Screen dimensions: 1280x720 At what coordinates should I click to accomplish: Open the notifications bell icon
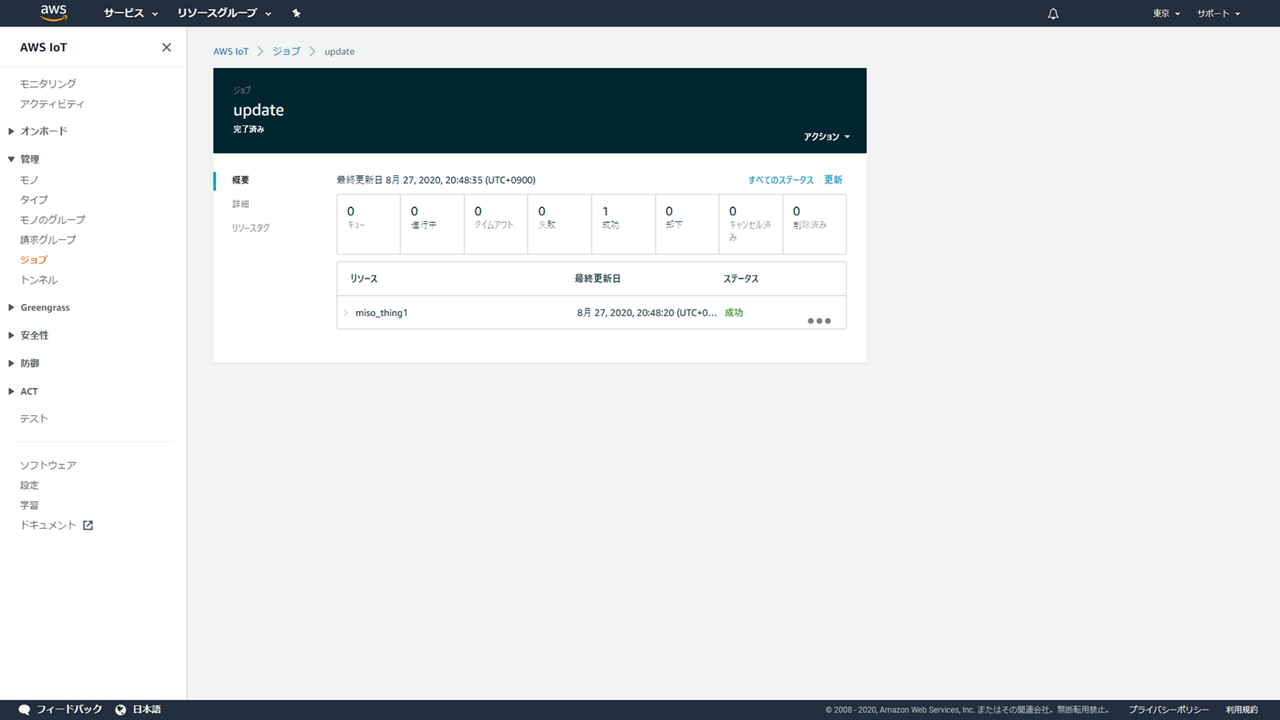[x=1053, y=14]
